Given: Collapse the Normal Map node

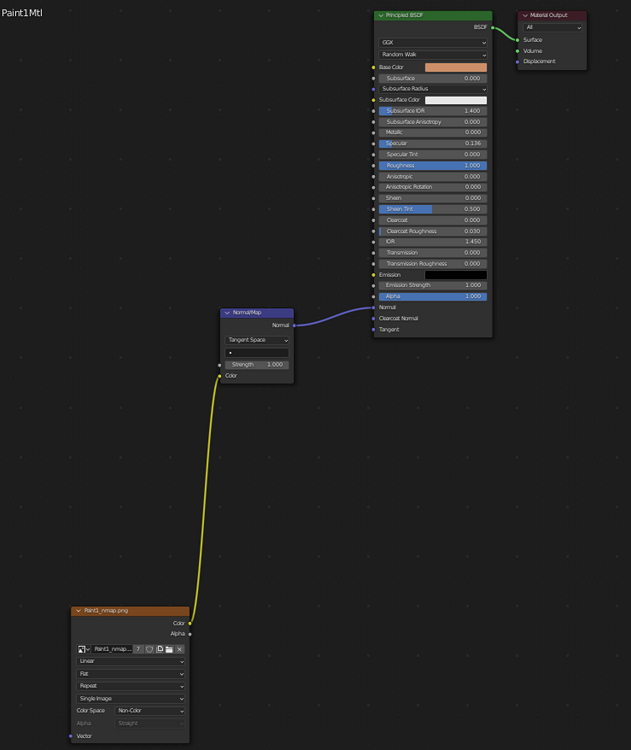Looking at the screenshot, I should tap(227, 312).
